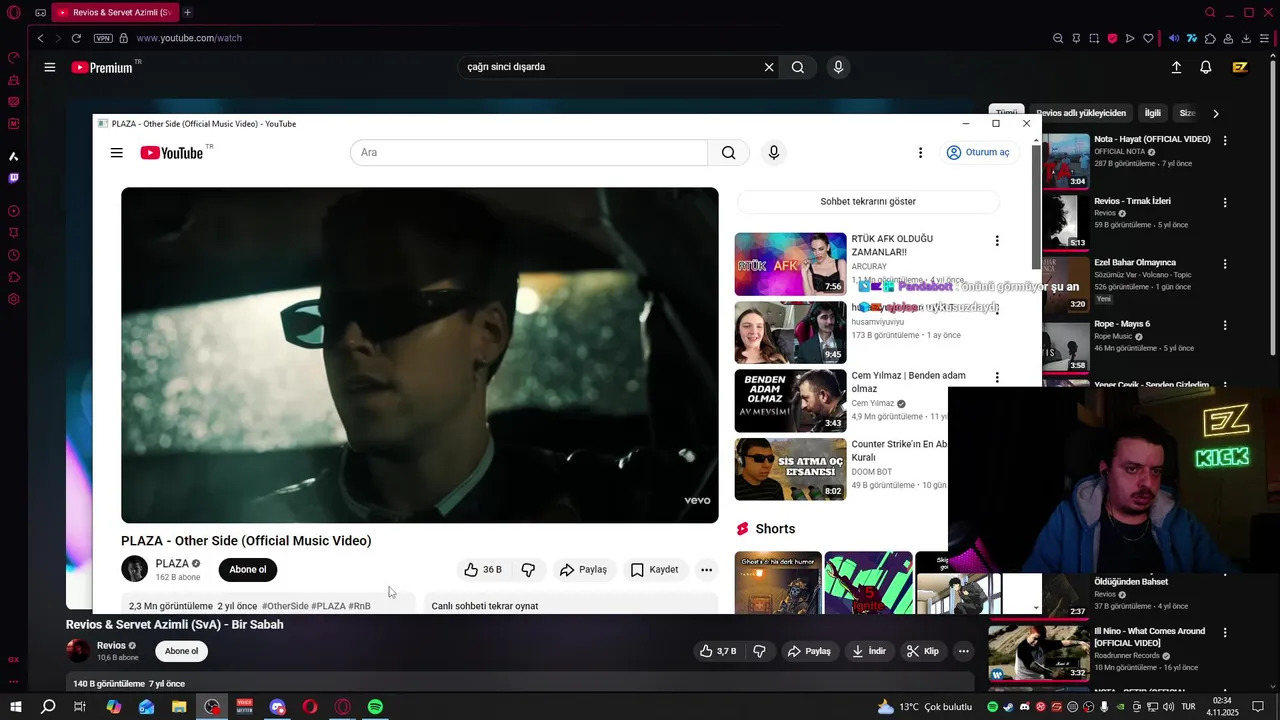Share the Bir Sabah video with Paylaş
The image size is (1280, 720).
[809, 651]
